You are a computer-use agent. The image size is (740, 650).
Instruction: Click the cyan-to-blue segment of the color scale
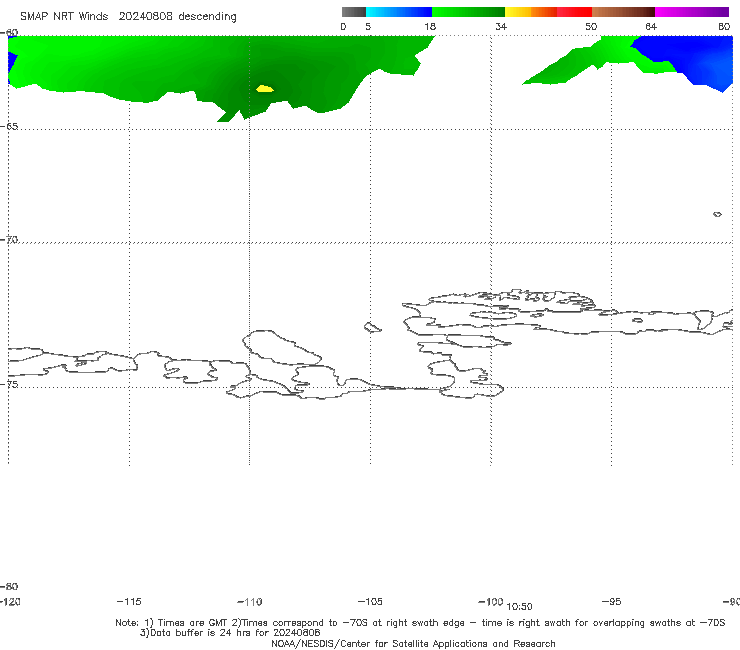tap(399, 12)
